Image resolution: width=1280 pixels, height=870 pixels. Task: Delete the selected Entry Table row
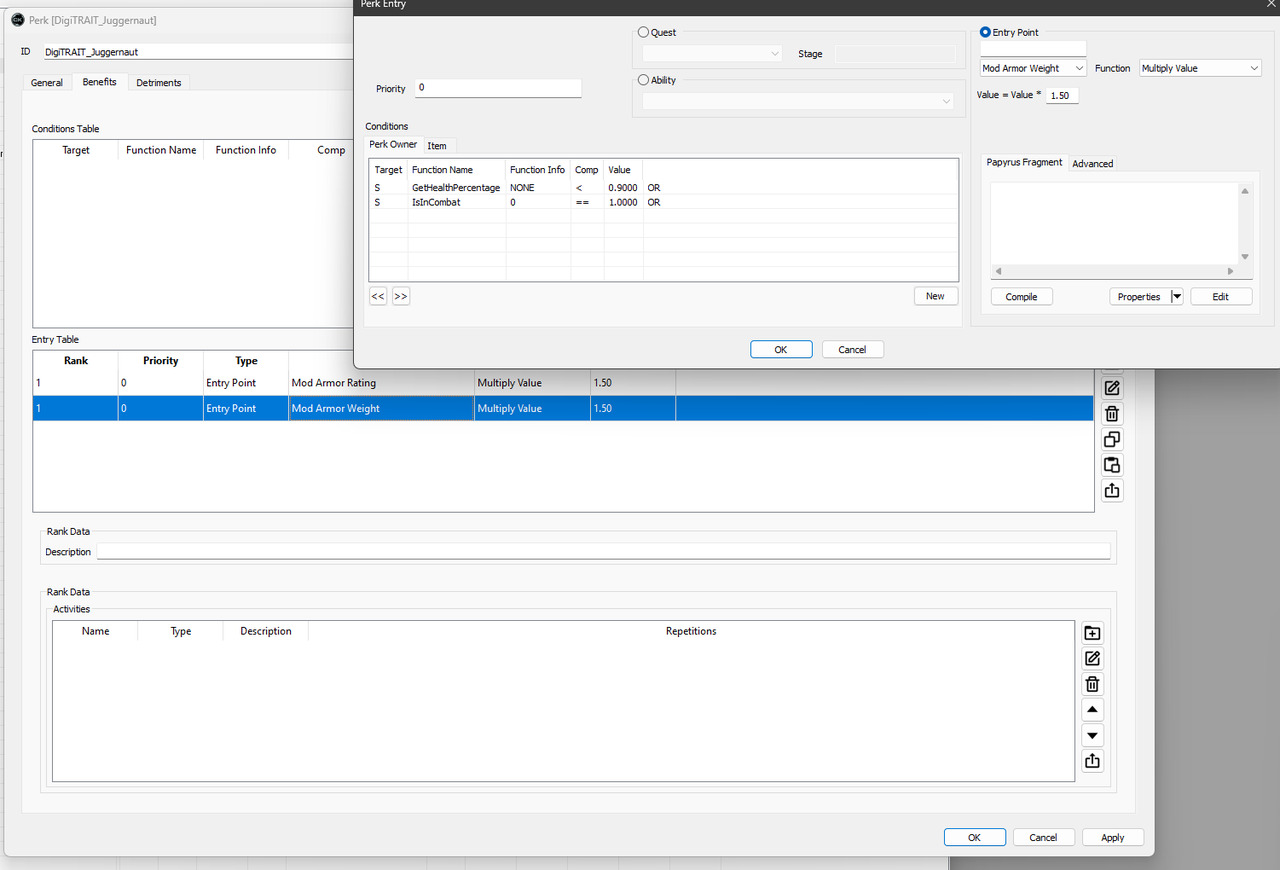(1112, 414)
